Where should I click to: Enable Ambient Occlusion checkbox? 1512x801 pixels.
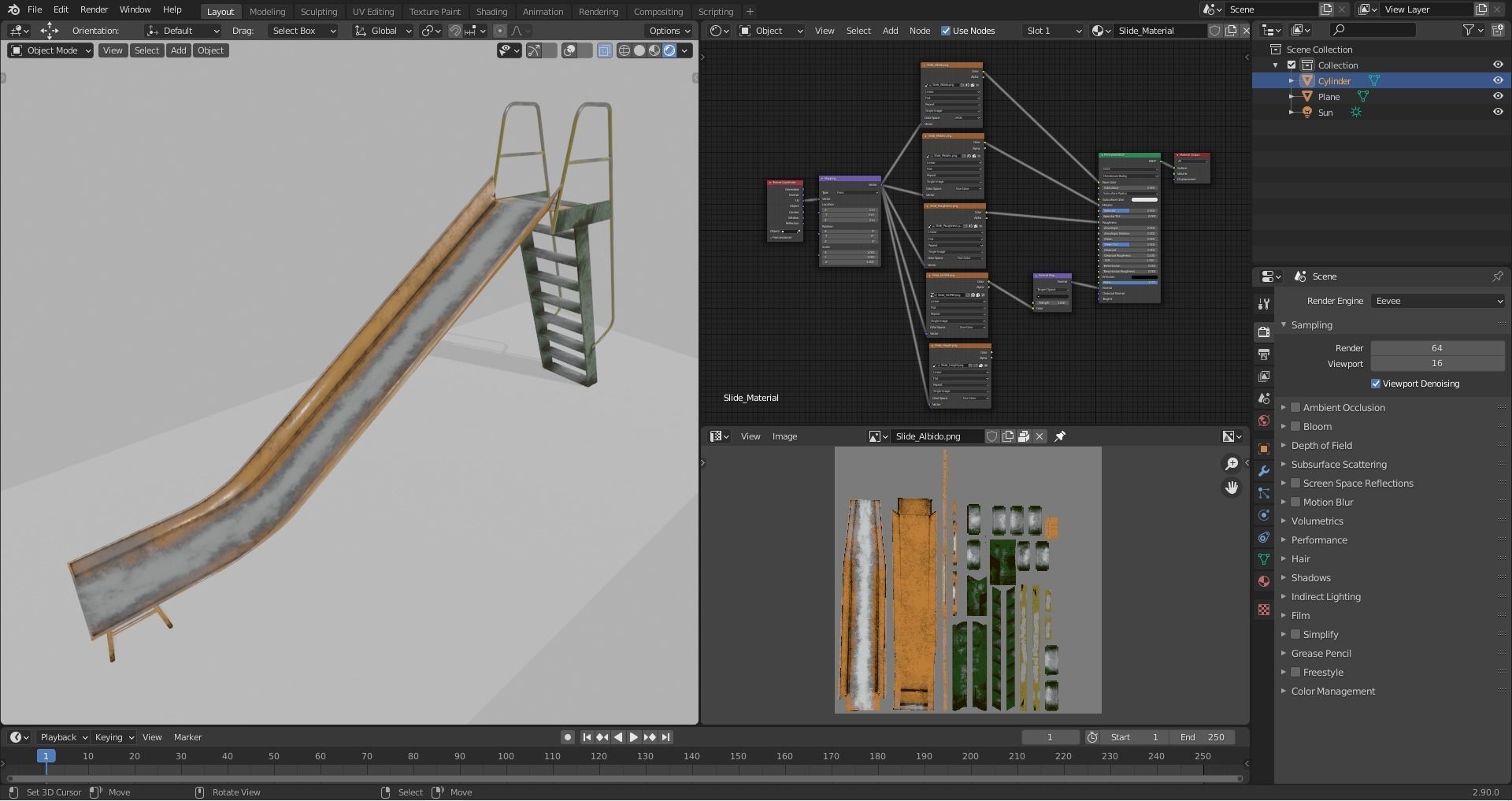(1295, 407)
